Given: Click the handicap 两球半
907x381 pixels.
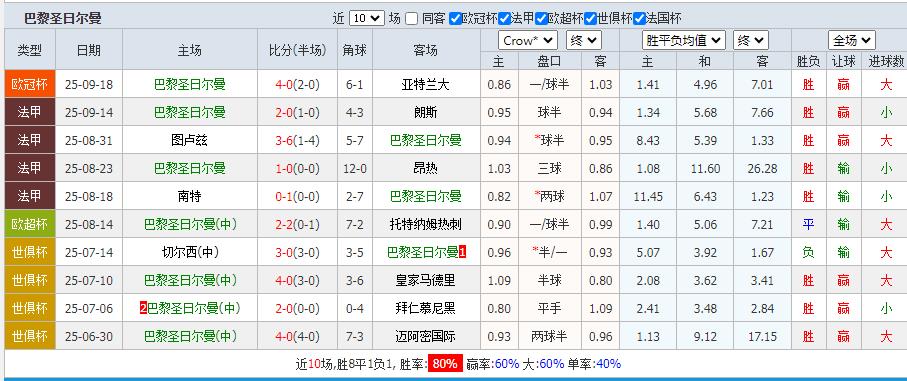Looking at the screenshot, I should pos(549,336).
